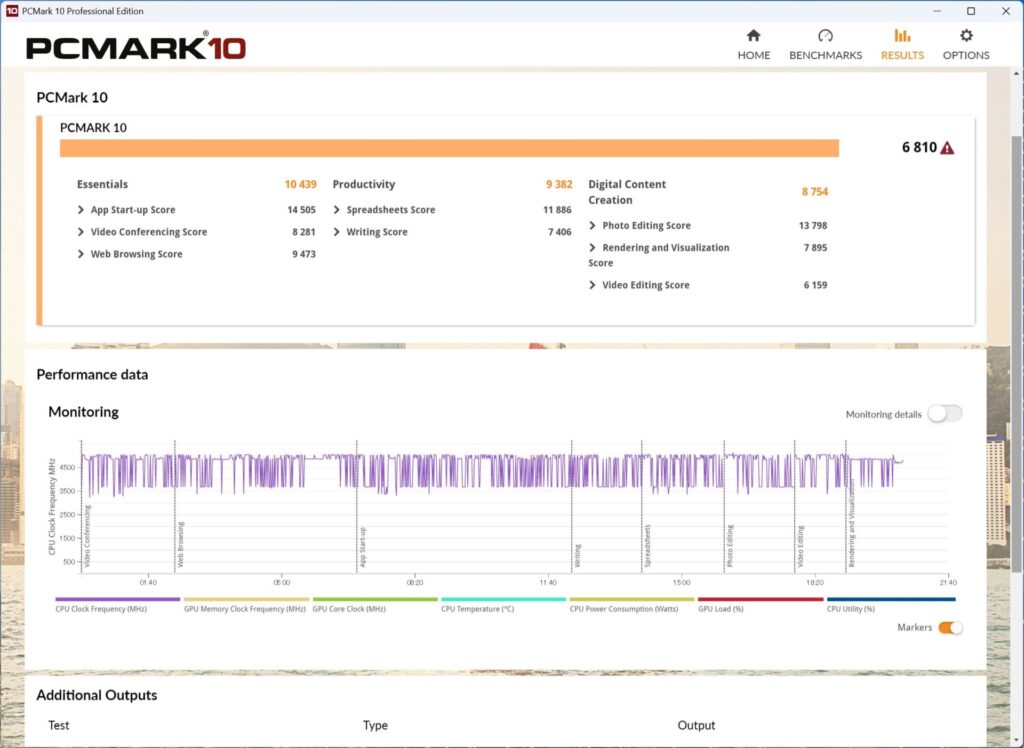Open the Home section
The image size is (1024, 748).
[x=754, y=45]
